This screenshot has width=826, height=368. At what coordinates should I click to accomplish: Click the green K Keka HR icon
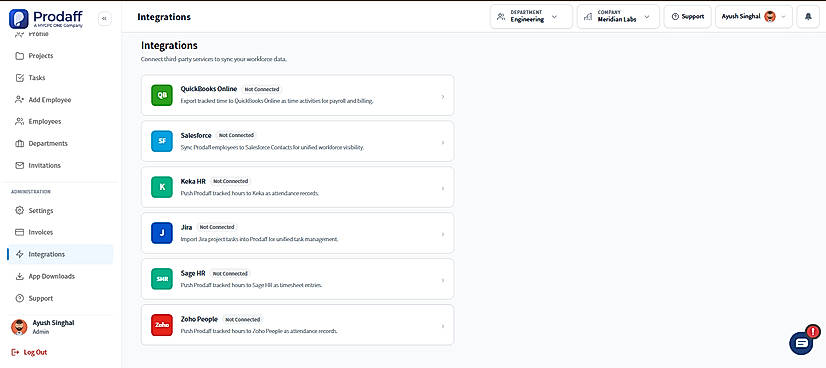162,187
